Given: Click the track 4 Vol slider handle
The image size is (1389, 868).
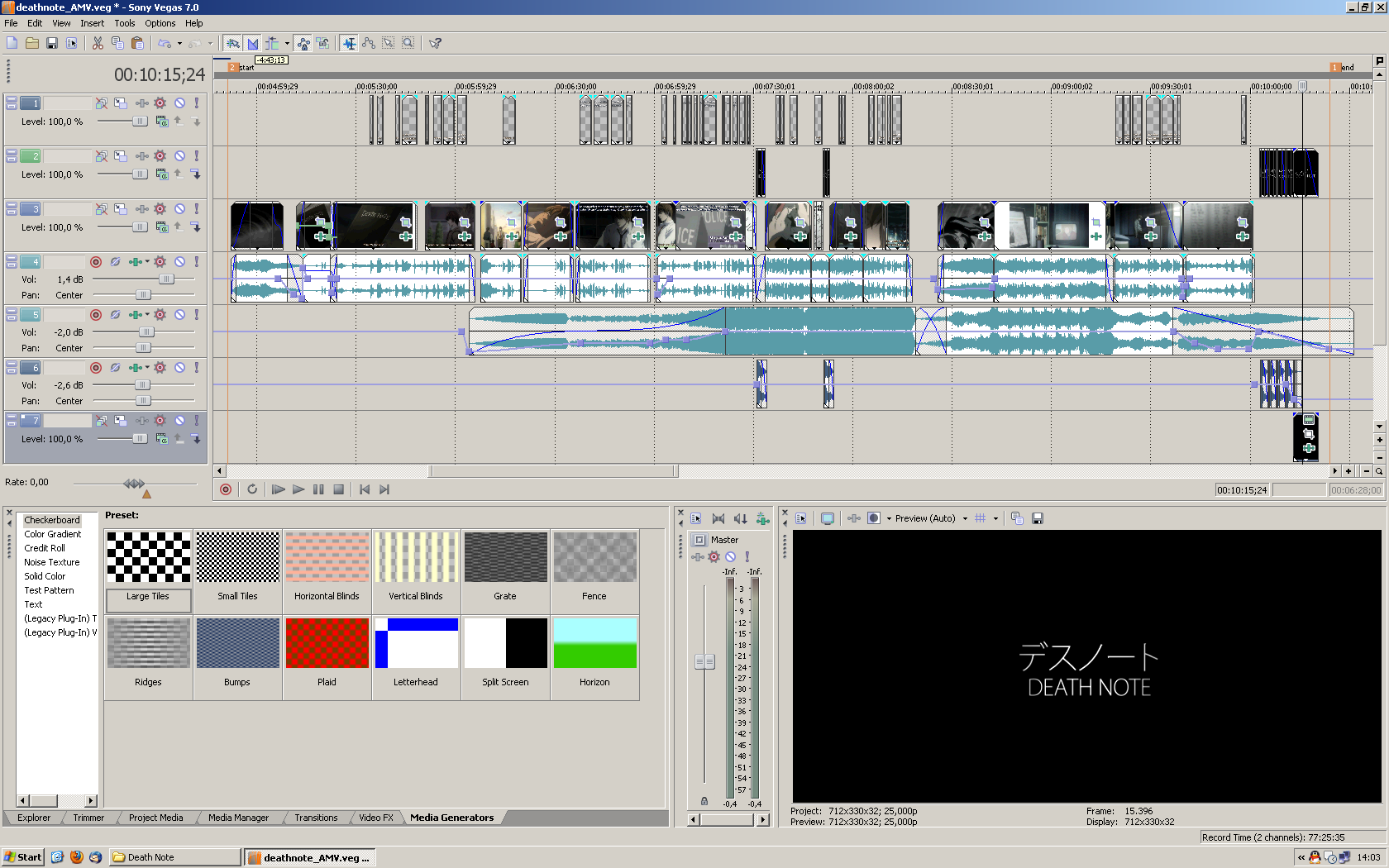Looking at the screenshot, I should click(x=167, y=279).
